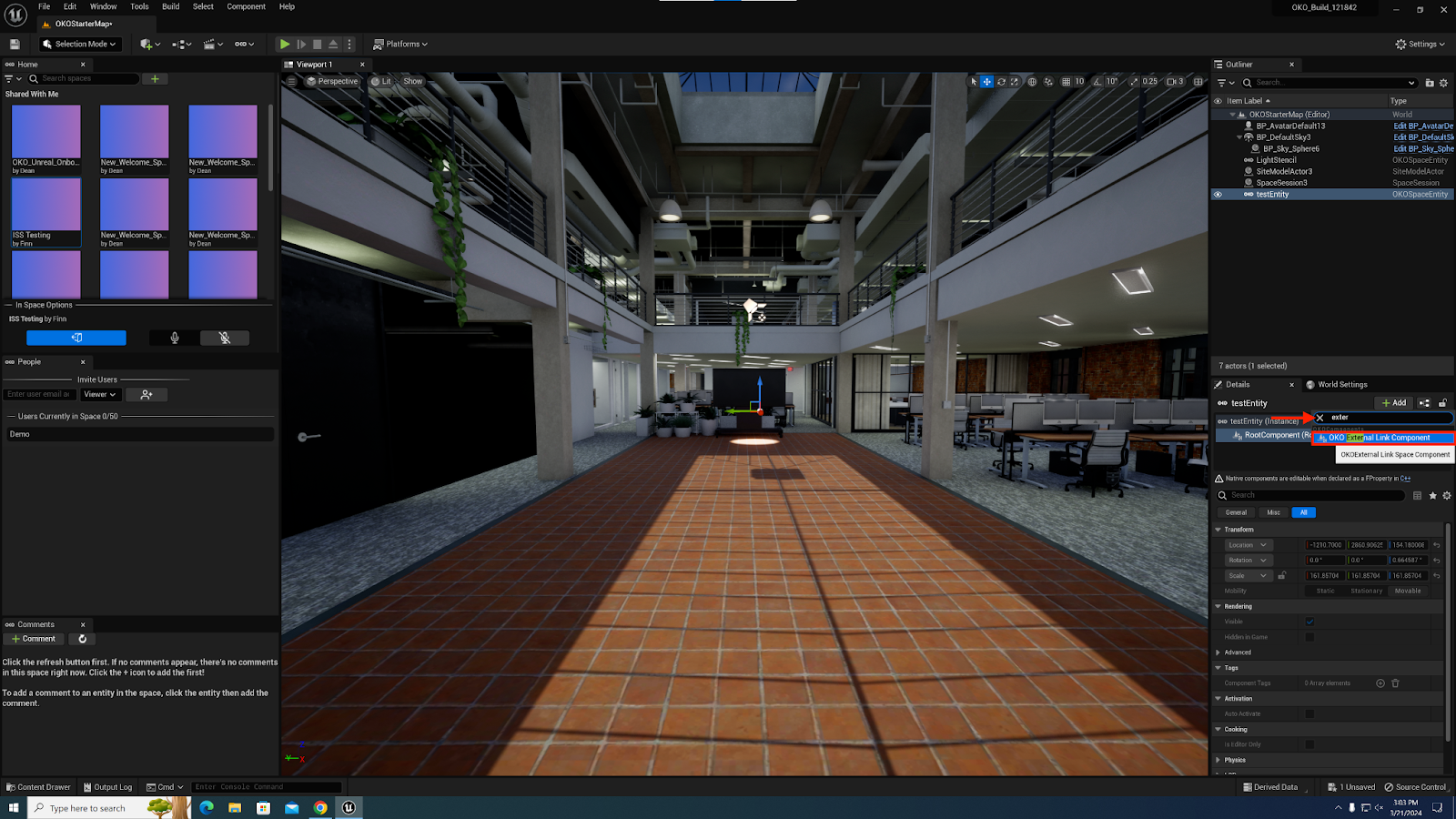Toggle the Visible checkbox under Rendering
This screenshot has width=1456, height=819.
[x=1309, y=622]
